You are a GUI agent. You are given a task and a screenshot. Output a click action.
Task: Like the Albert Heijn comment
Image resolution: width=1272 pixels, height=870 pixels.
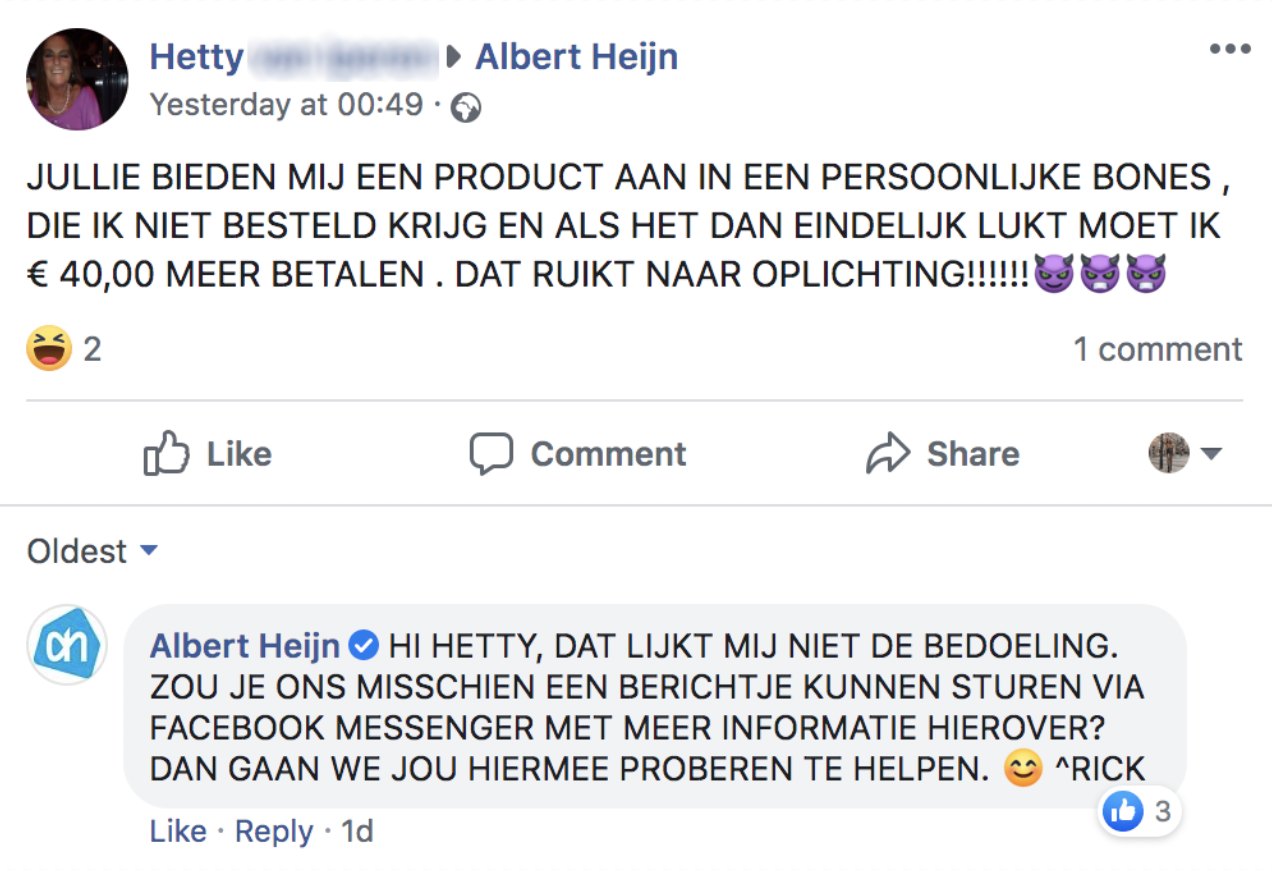178,831
